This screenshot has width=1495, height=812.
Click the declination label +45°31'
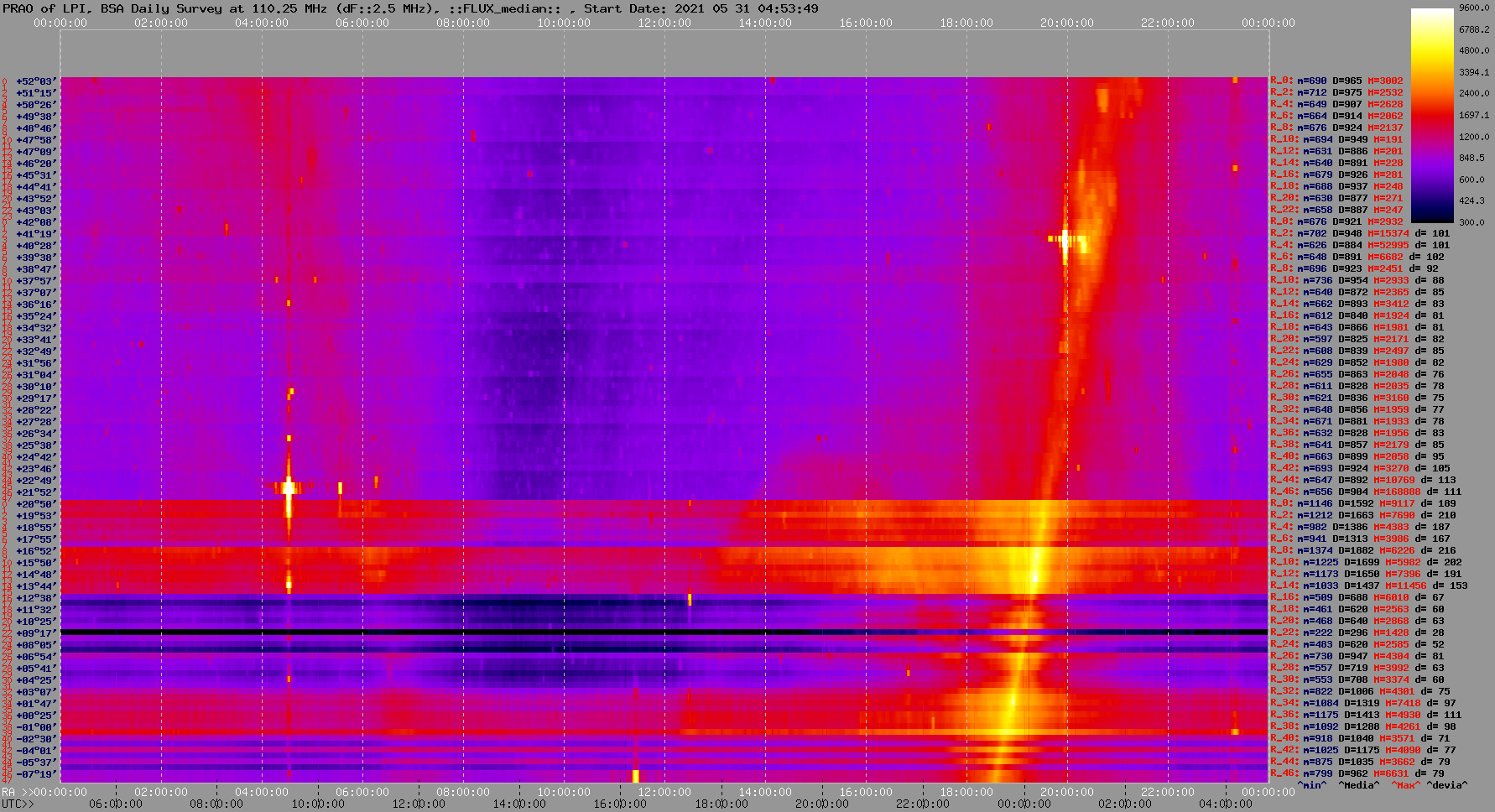(x=36, y=175)
